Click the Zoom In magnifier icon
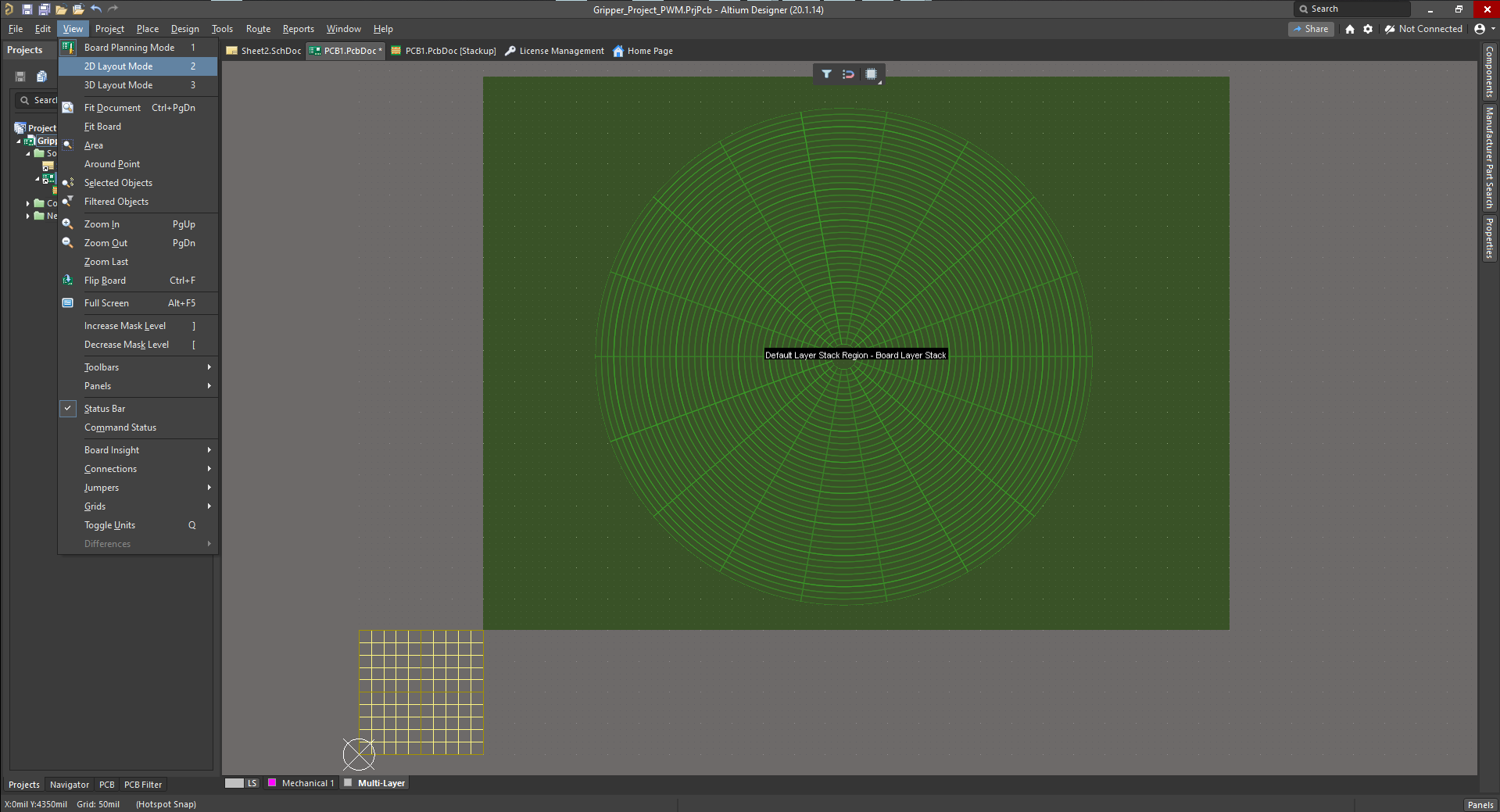The width and height of the screenshot is (1500, 812). click(x=68, y=224)
